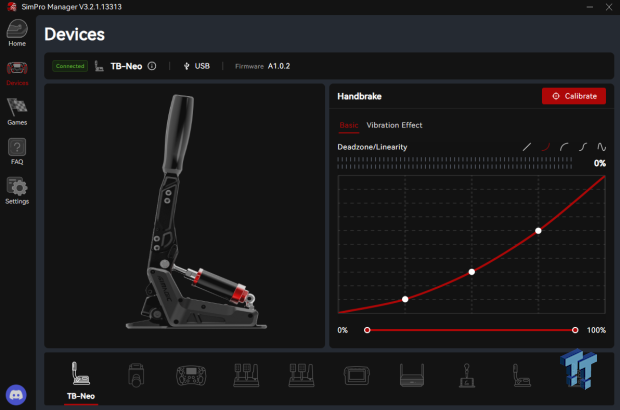Click the Calibrate button
Viewport: 620px width, 410px height.
coord(574,96)
